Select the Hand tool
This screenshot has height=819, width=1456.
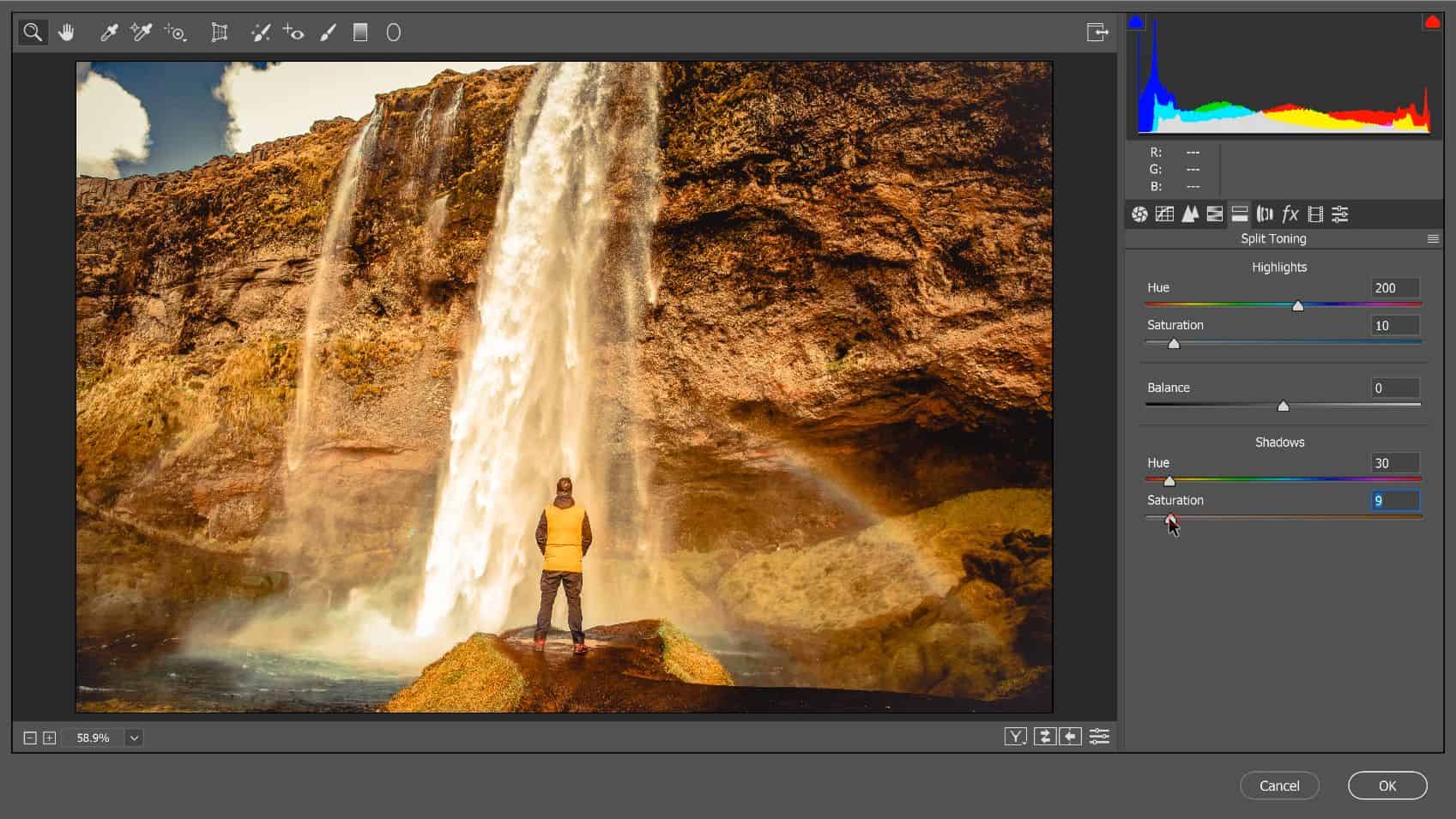pyautogui.click(x=66, y=33)
